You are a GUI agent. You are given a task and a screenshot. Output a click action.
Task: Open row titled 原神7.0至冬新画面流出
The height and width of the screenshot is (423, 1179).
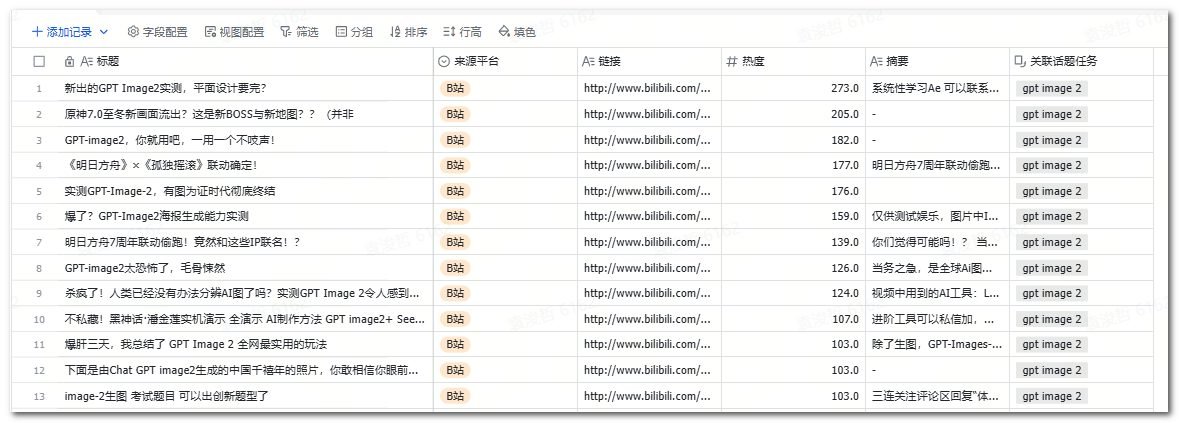pyautogui.click(x=209, y=114)
